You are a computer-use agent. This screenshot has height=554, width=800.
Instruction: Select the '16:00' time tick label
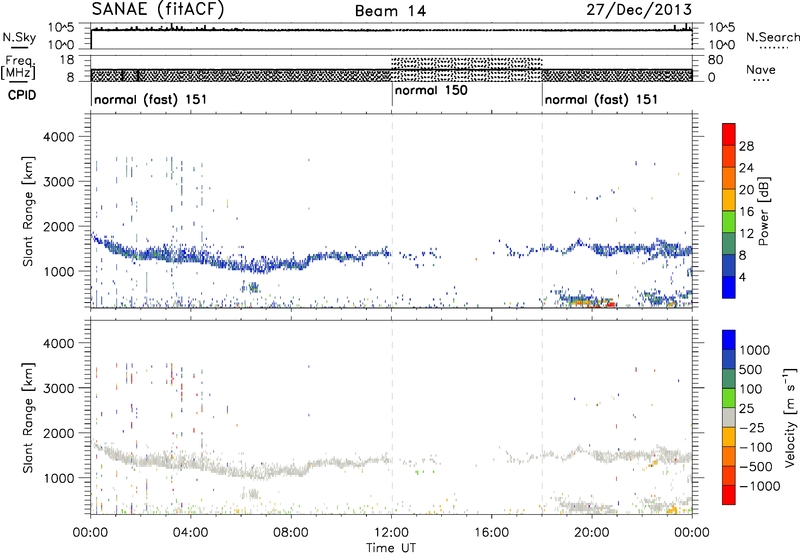point(491,533)
